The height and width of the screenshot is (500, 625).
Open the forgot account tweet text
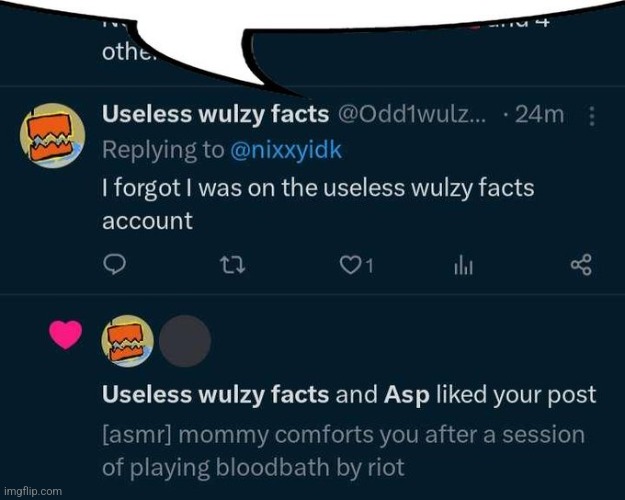coord(320,203)
